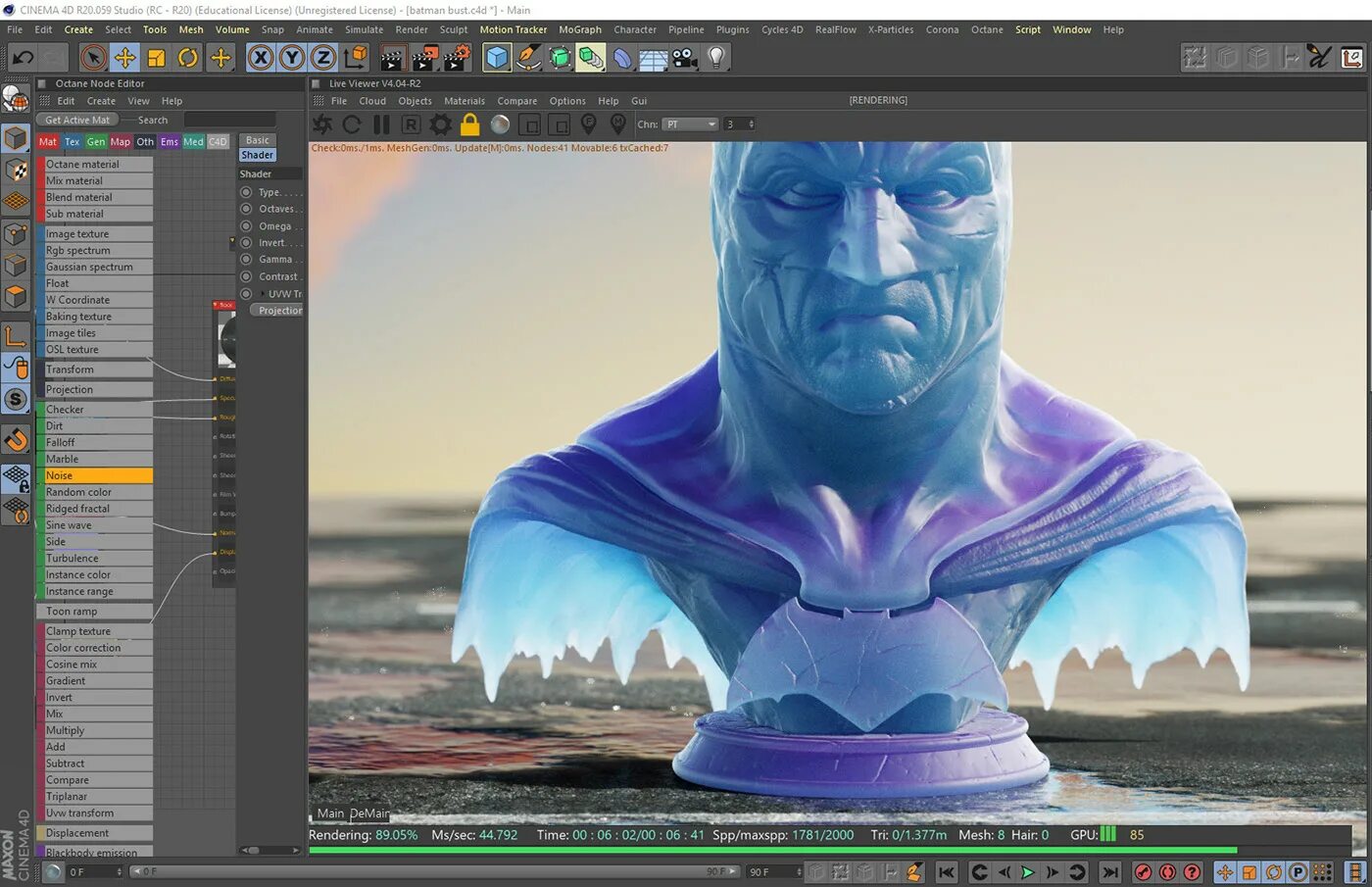This screenshot has width=1372, height=887.
Task: Open the MoGraph menu
Action: (580, 29)
